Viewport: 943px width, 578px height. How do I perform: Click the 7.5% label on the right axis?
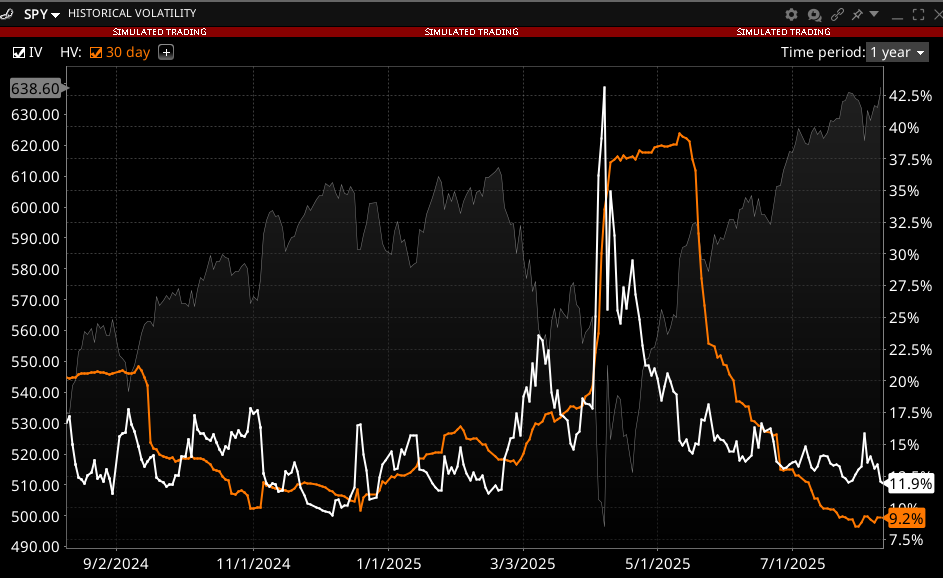point(906,540)
